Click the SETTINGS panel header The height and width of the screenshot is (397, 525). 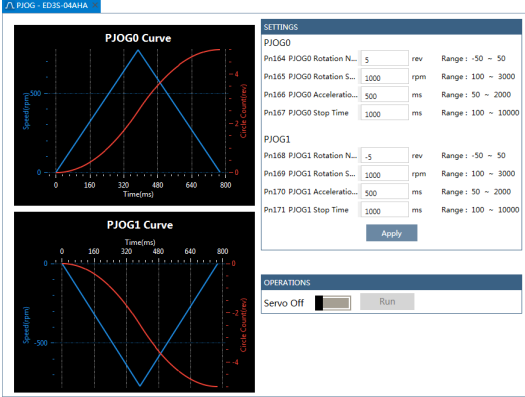point(391,27)
